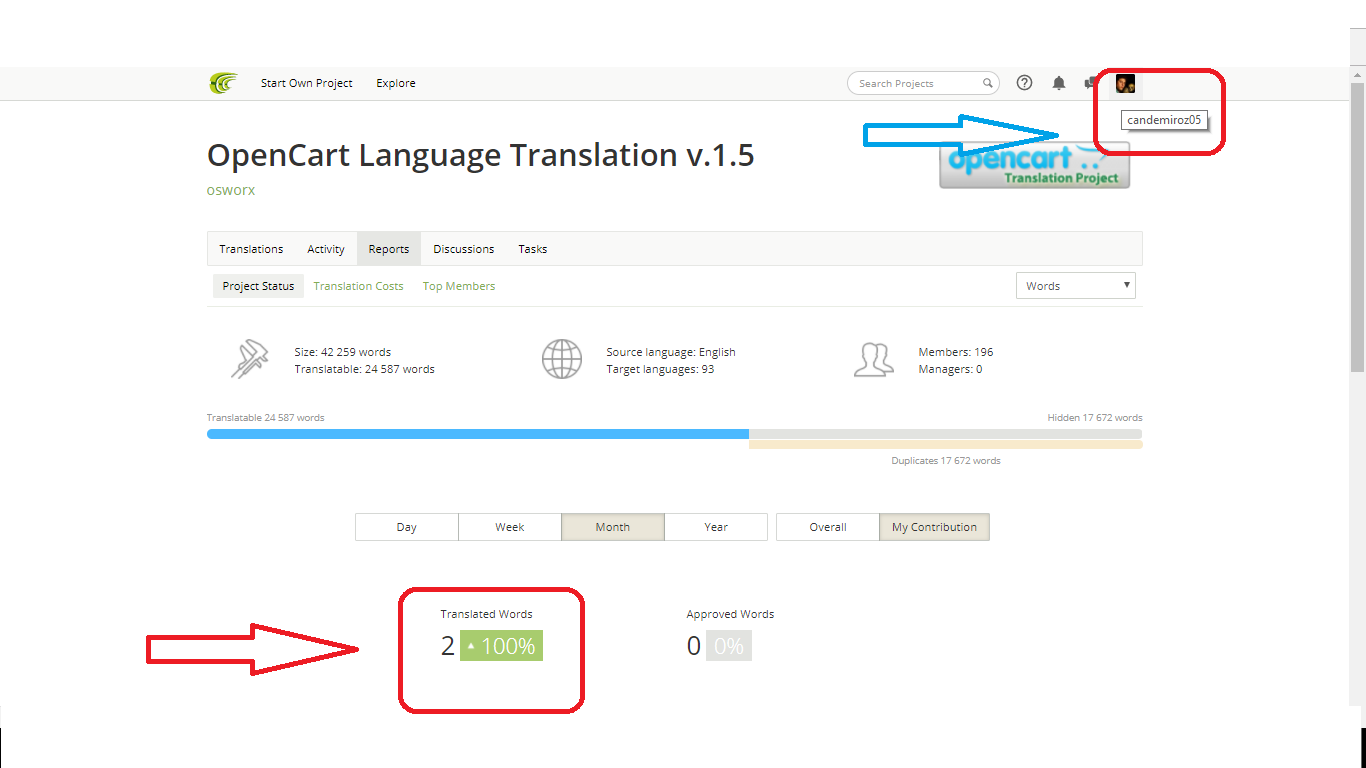Screen dimensions: 1366x768
Task: Click the user avatar thumbnail
Action: (1125, 83)
